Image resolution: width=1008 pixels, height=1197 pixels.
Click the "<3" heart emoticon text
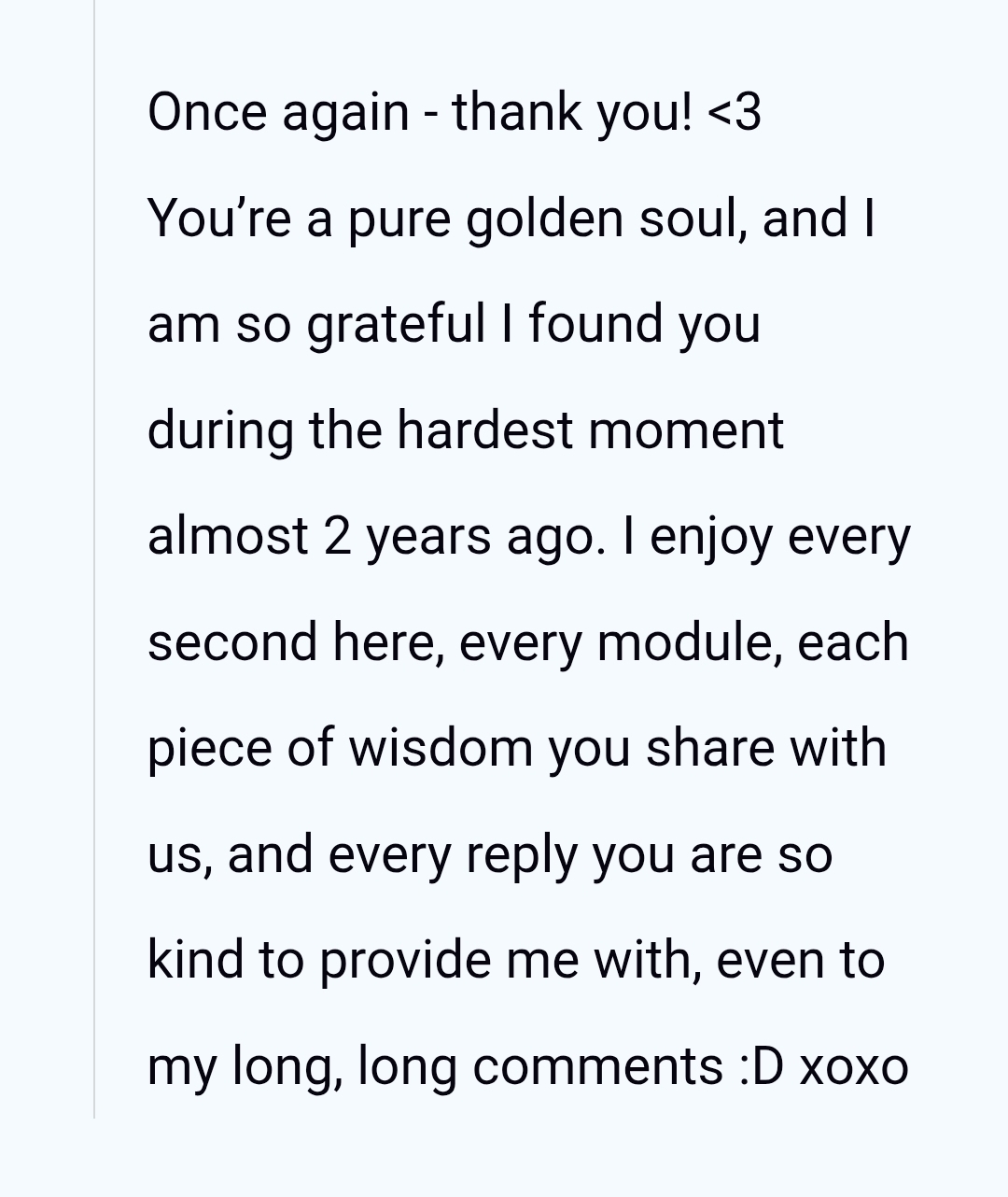point(735,113)
